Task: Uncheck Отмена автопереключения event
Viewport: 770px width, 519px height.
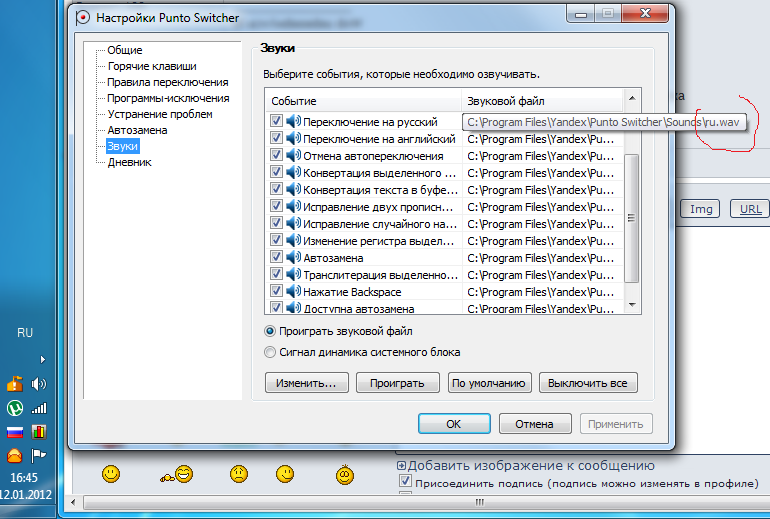Action: 276,155
